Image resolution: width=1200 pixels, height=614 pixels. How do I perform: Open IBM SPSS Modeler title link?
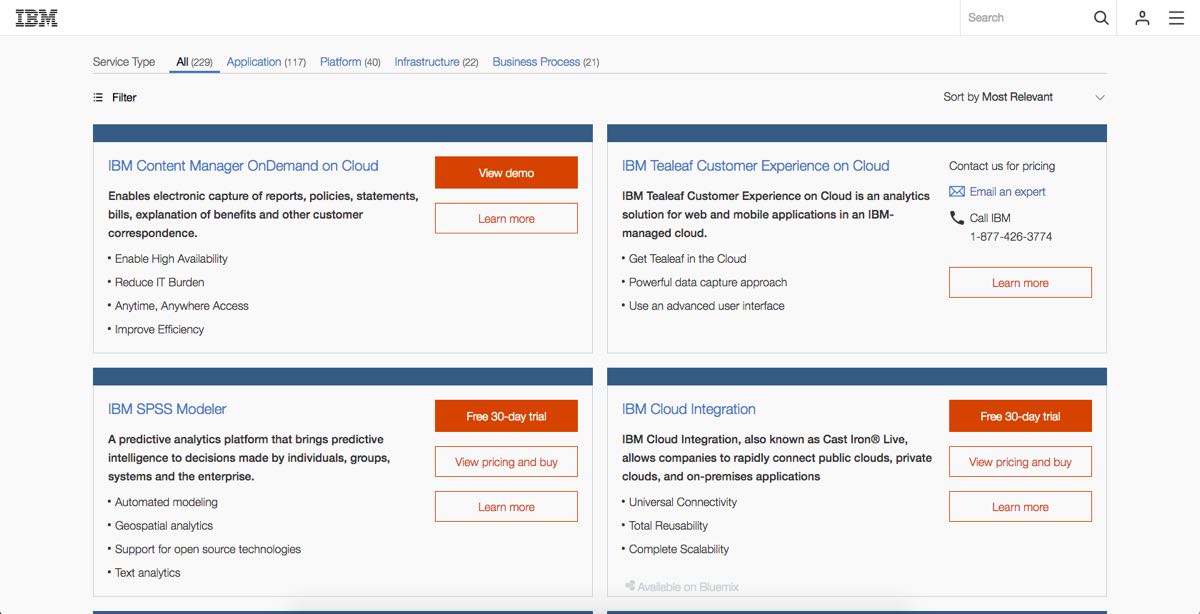click(x=167, y=409)
